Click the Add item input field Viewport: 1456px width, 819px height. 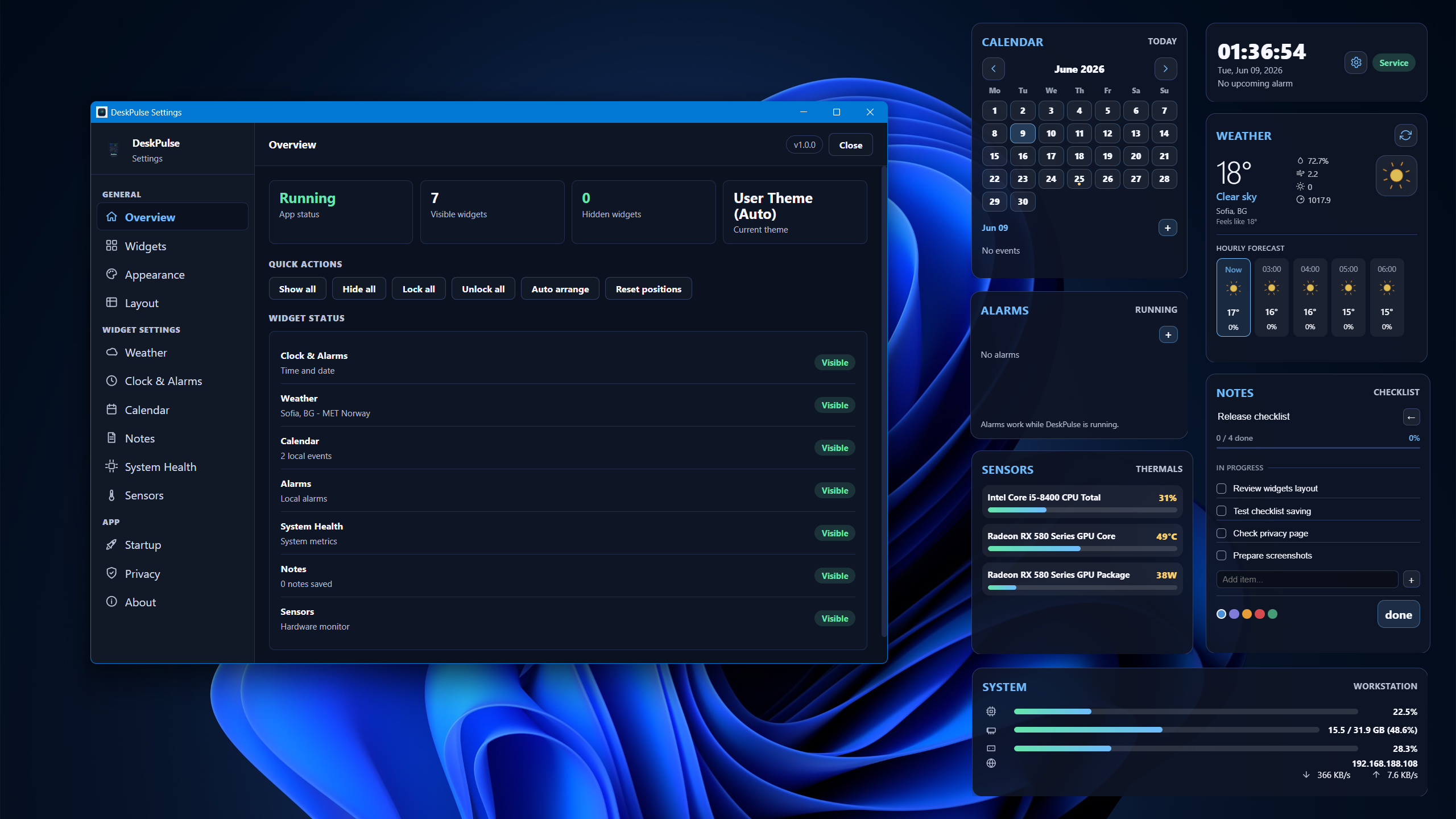point(1307,579)
